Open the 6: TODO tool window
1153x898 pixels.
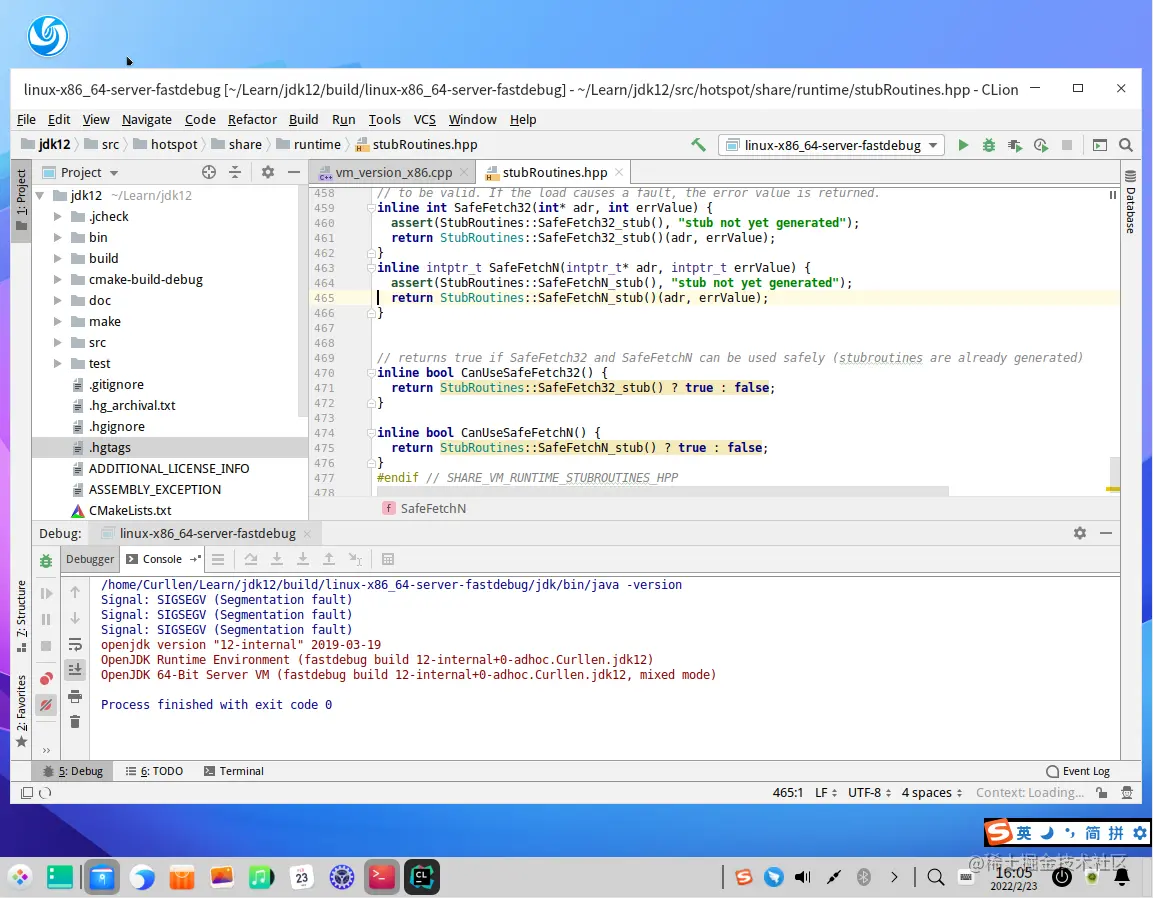(154, 771)
